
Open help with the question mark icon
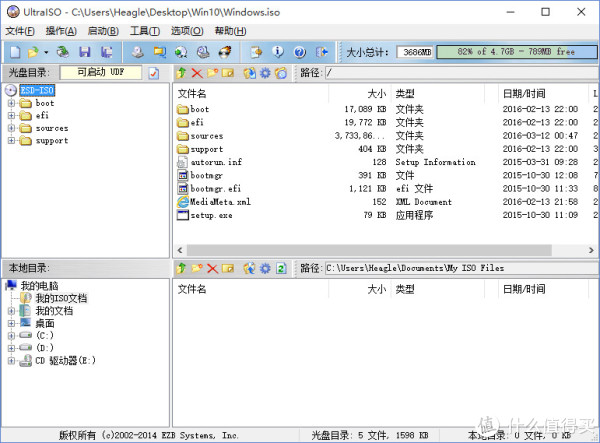click(x=300, y=52)
